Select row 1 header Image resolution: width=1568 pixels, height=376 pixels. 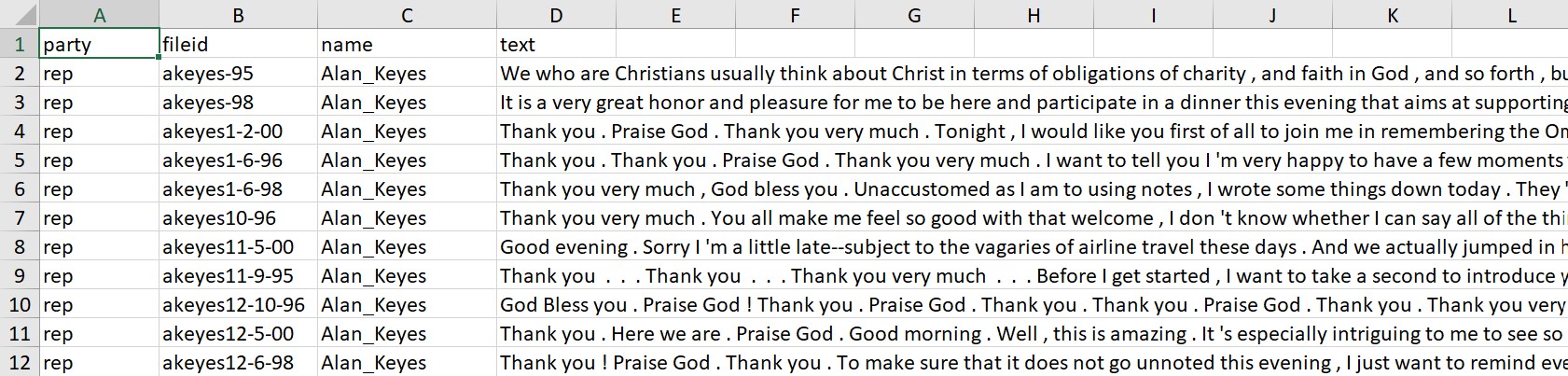[20, 44]
